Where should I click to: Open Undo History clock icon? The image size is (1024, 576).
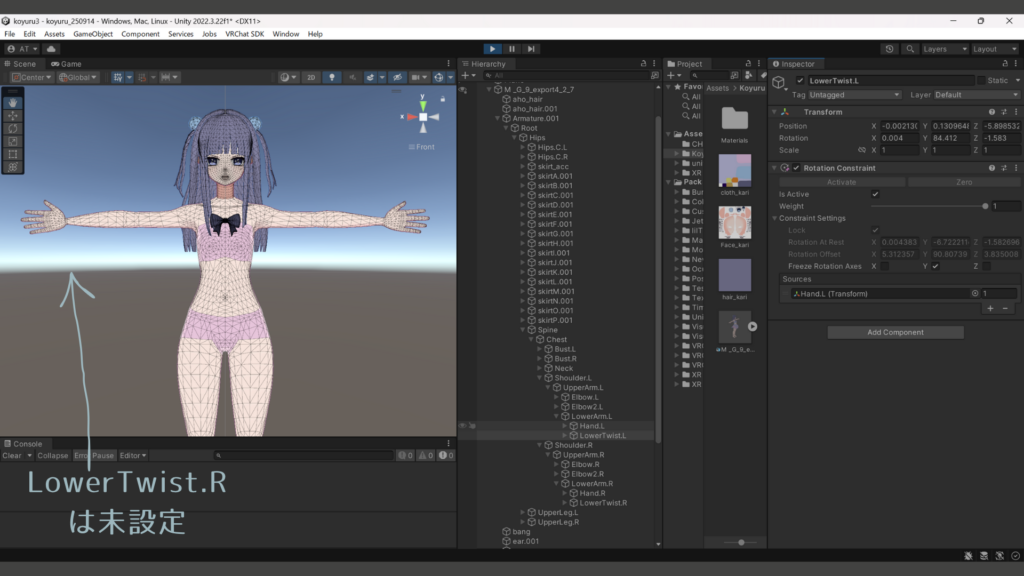coord(890,48)
